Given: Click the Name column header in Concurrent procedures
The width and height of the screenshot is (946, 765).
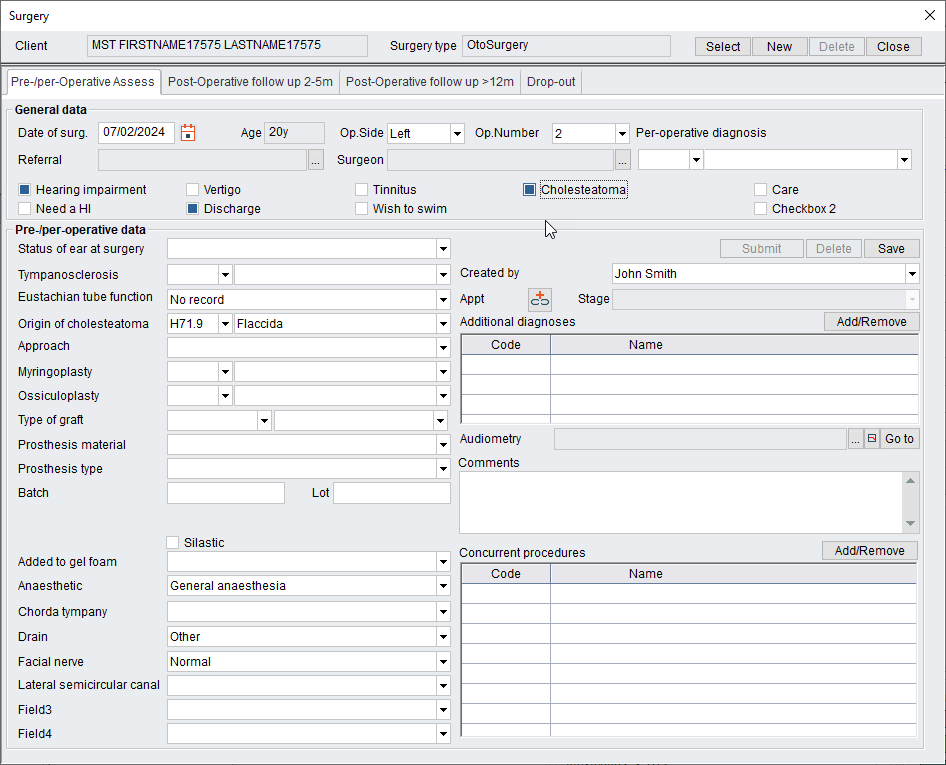Looking at the screenshot, I should tap(733, 574).
